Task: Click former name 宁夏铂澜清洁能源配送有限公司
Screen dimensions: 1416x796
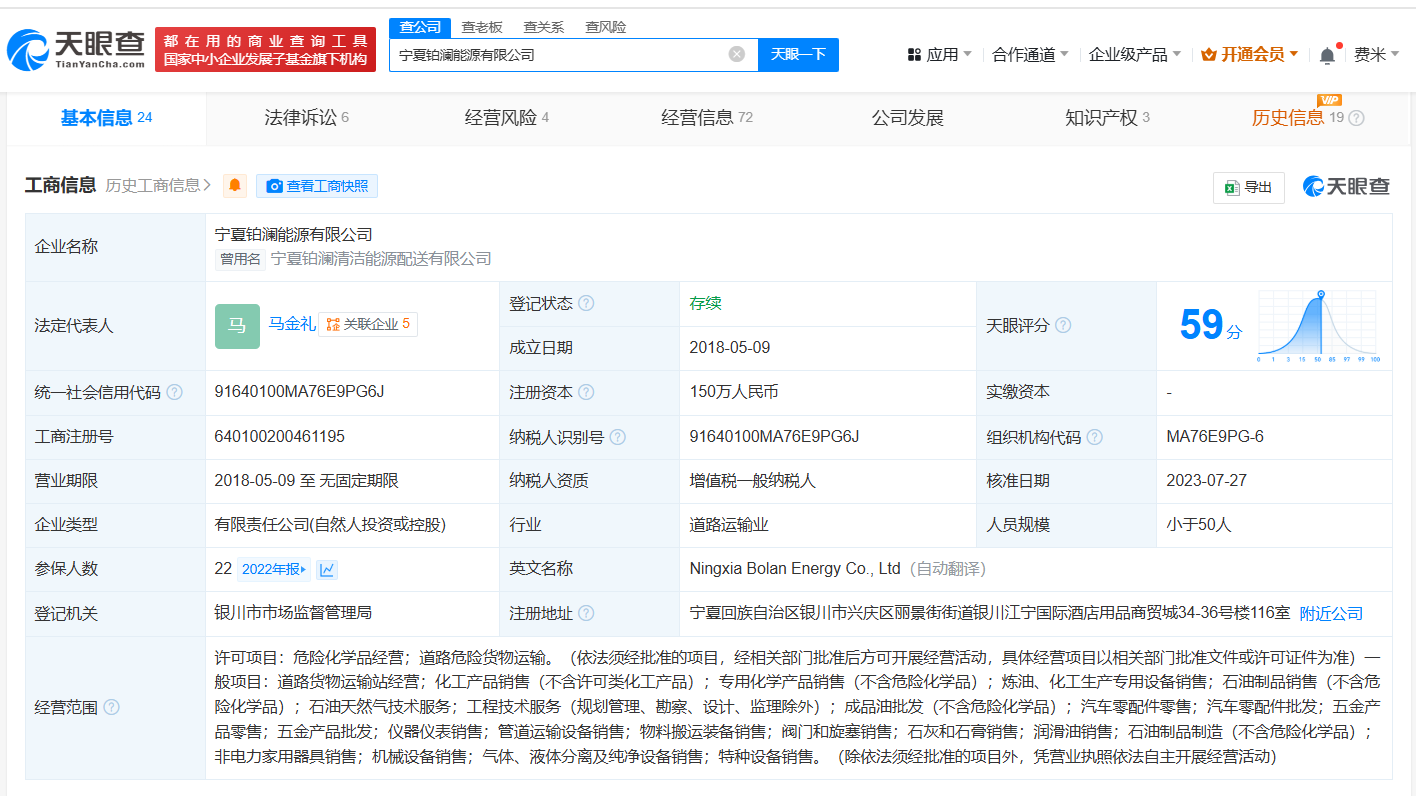Action: tap(381, 259)
